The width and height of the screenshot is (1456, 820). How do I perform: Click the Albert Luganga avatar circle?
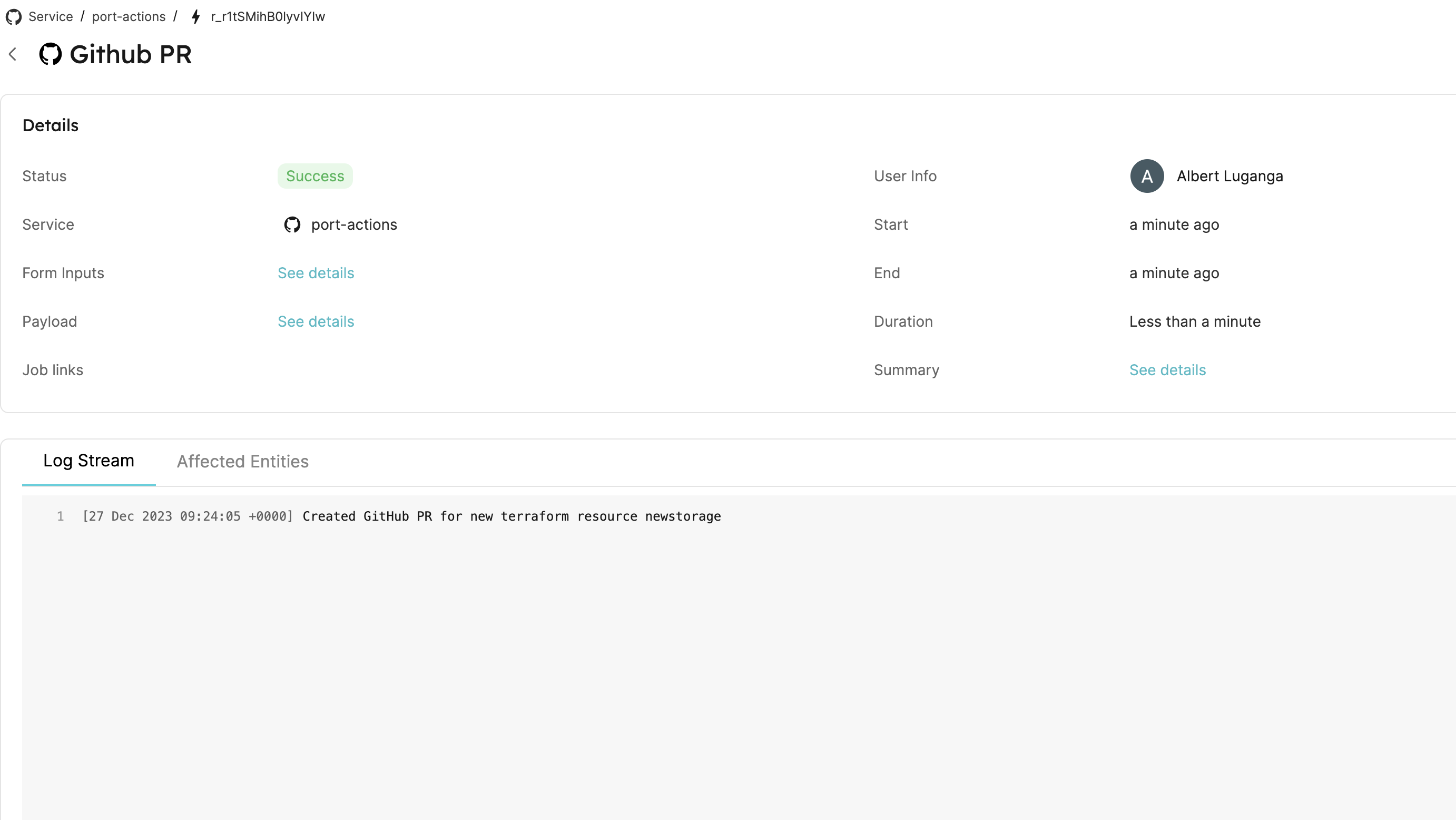click(1147, 176)
